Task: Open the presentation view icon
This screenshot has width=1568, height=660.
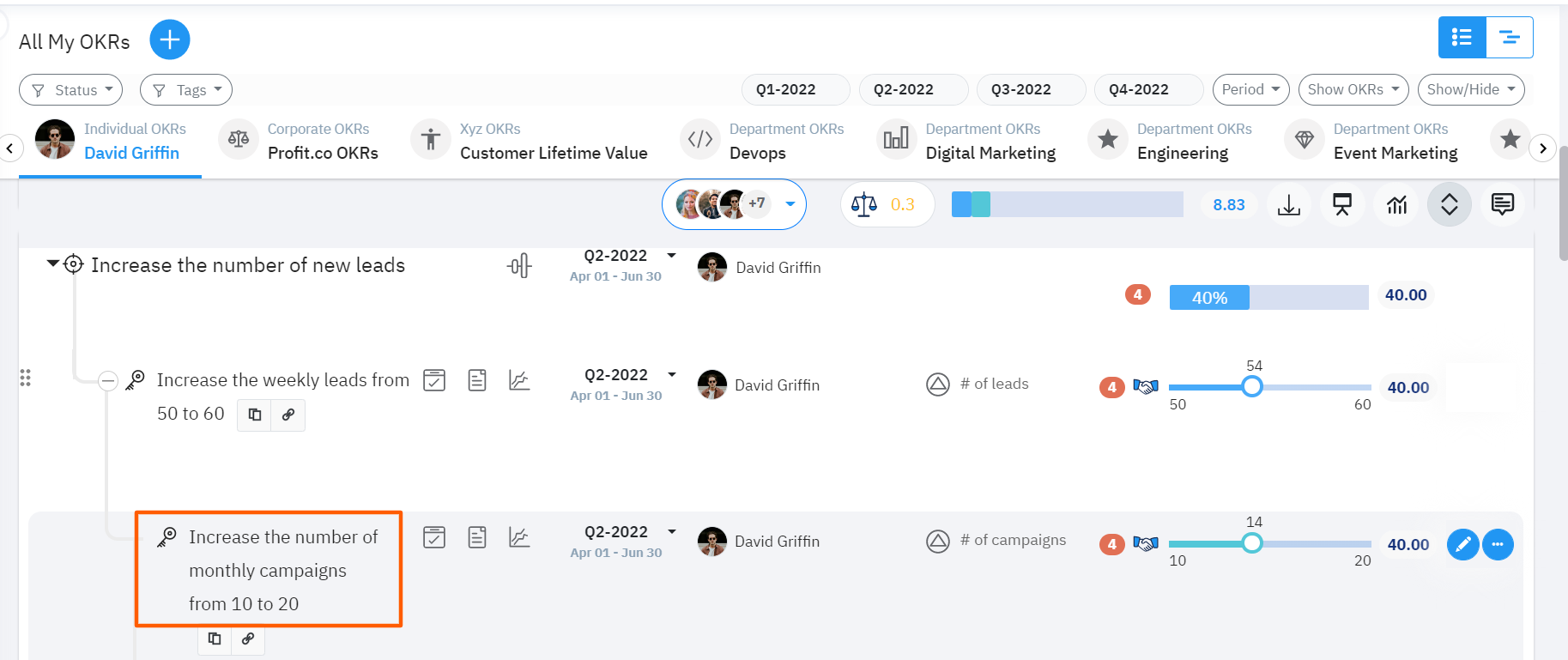Action: tap(1342, 205)
